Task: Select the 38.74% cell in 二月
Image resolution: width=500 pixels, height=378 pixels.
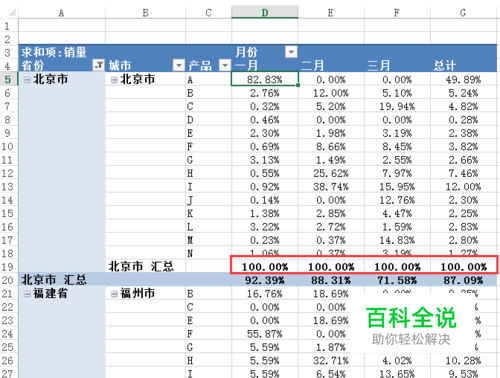Action: [x=331, y=186]
